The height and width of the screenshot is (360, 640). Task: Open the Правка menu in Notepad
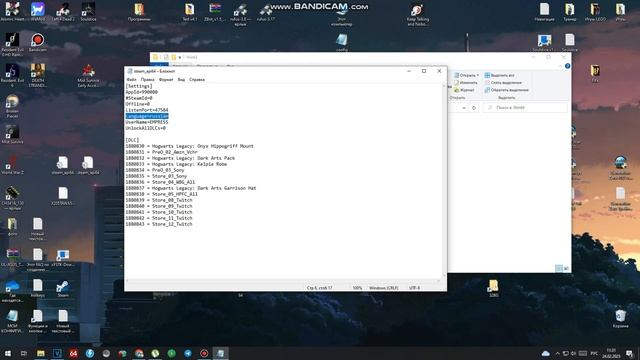[147, 80]
